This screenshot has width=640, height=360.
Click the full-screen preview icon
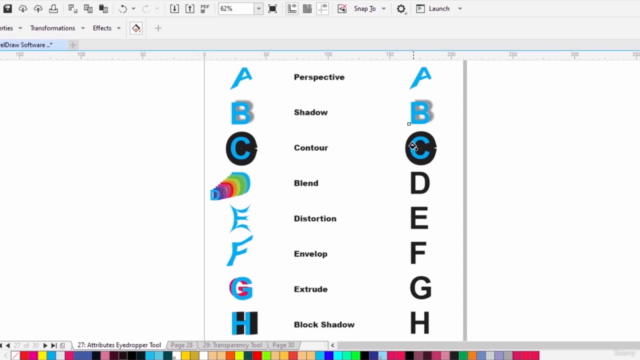click(x=273, y=9)
